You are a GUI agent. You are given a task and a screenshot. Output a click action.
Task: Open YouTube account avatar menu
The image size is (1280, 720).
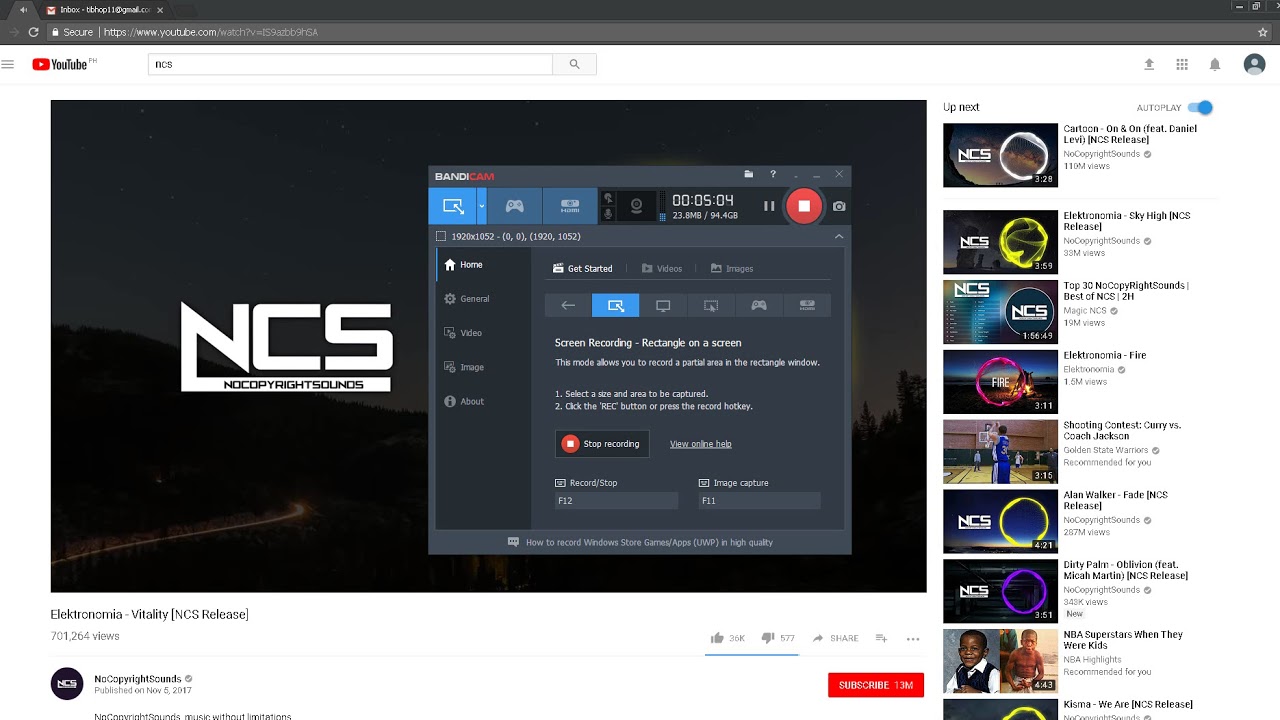[x=1254, y=64]
